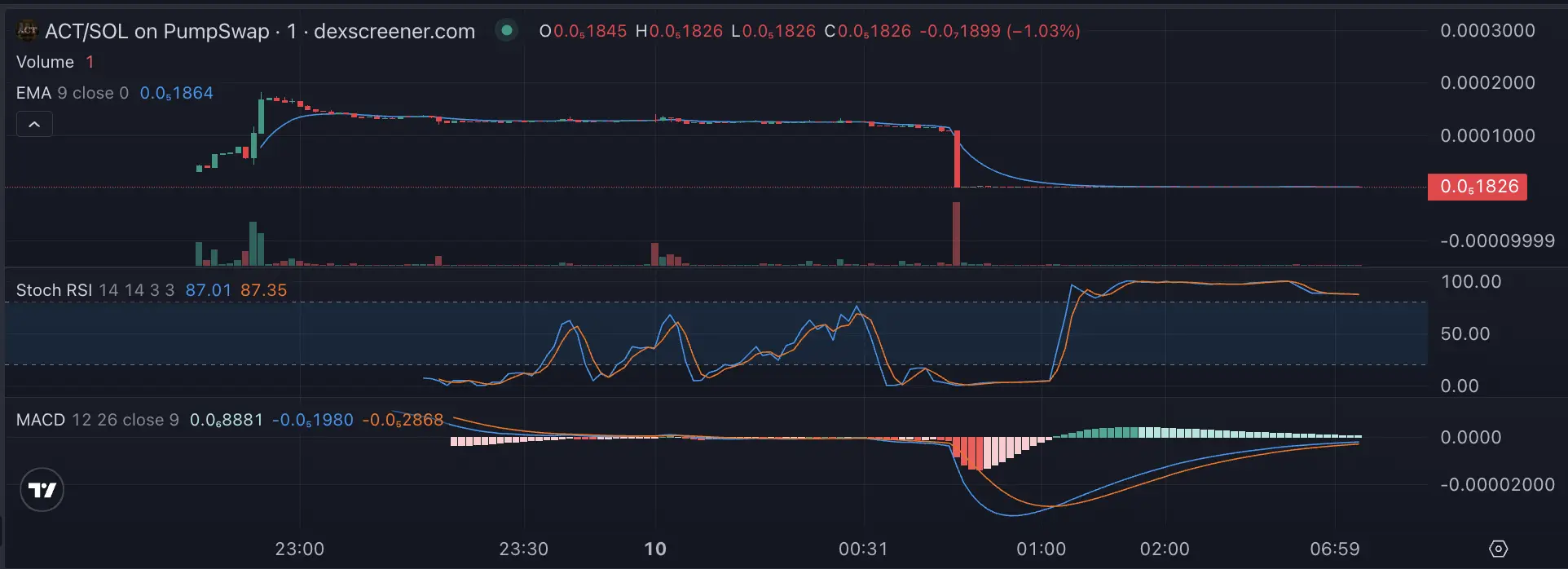Click the MACD 12 26 close 9 label
The height and width of the screenshot is (569, 1568).
[x=98, y=420]
